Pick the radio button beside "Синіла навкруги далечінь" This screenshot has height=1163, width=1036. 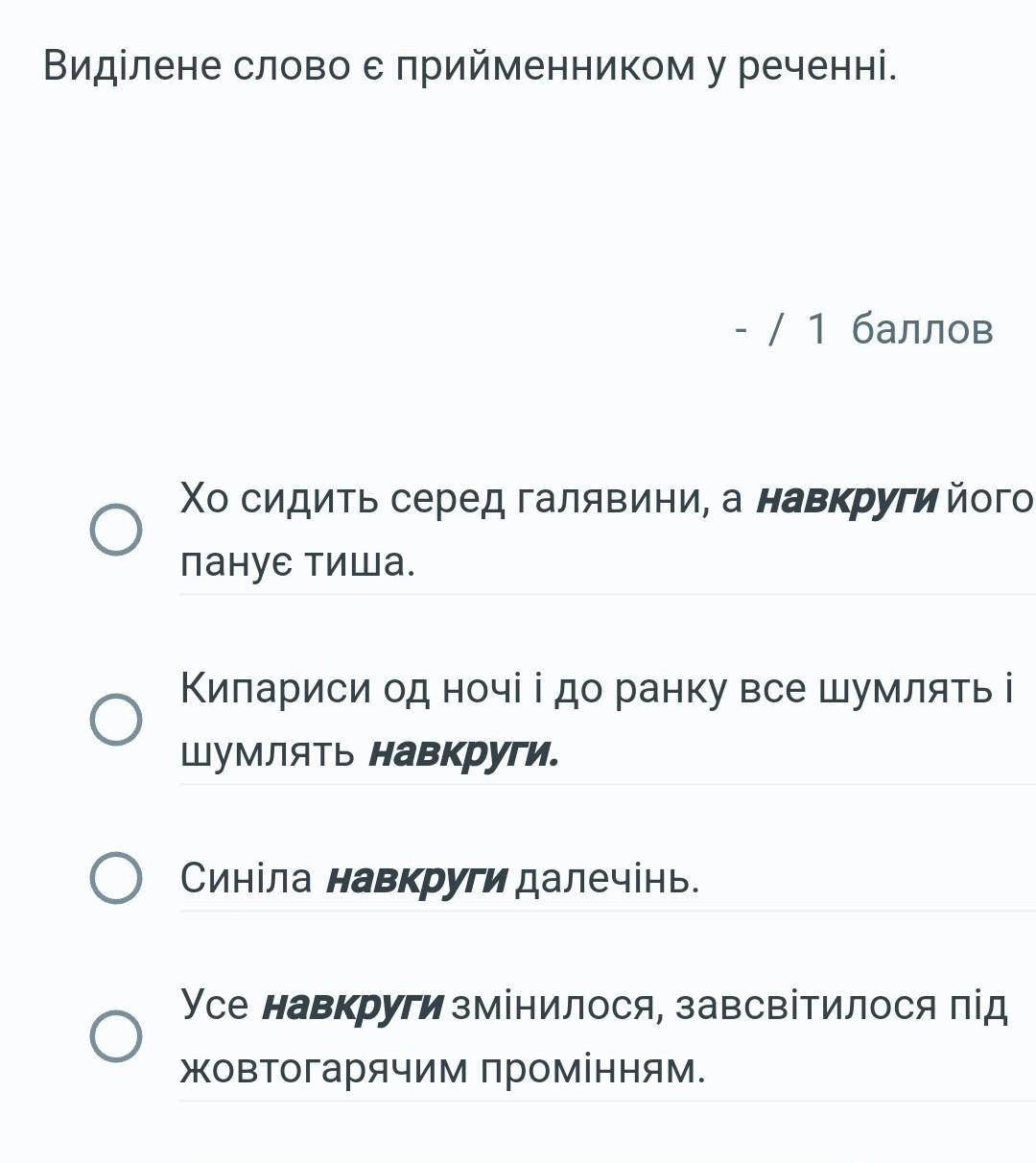click(116, 878)
